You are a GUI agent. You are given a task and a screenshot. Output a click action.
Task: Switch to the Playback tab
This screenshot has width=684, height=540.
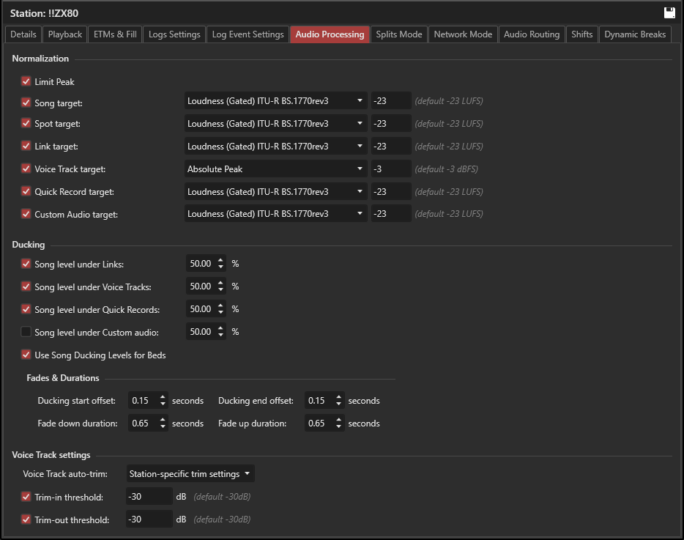65,34
